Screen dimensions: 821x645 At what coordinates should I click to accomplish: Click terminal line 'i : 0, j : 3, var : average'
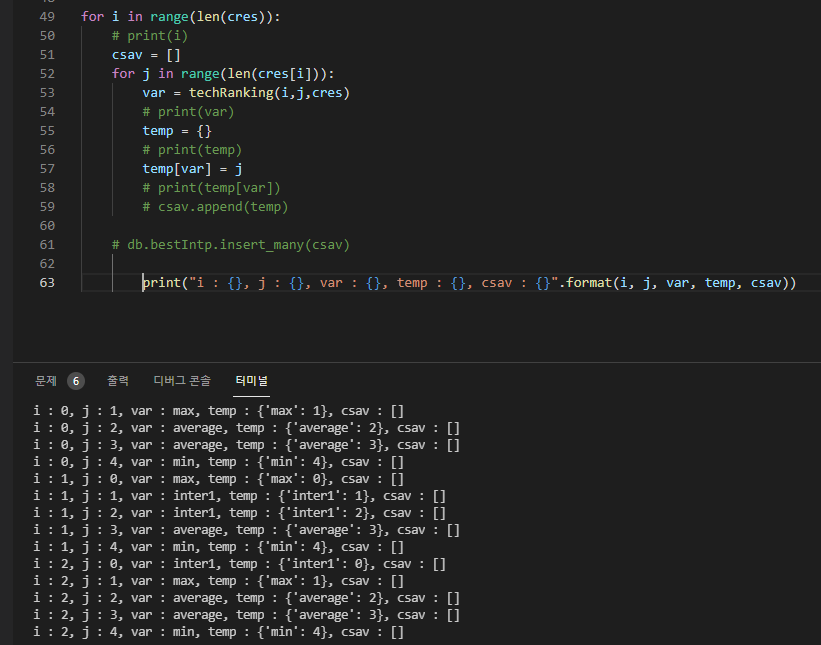(246, 445)
